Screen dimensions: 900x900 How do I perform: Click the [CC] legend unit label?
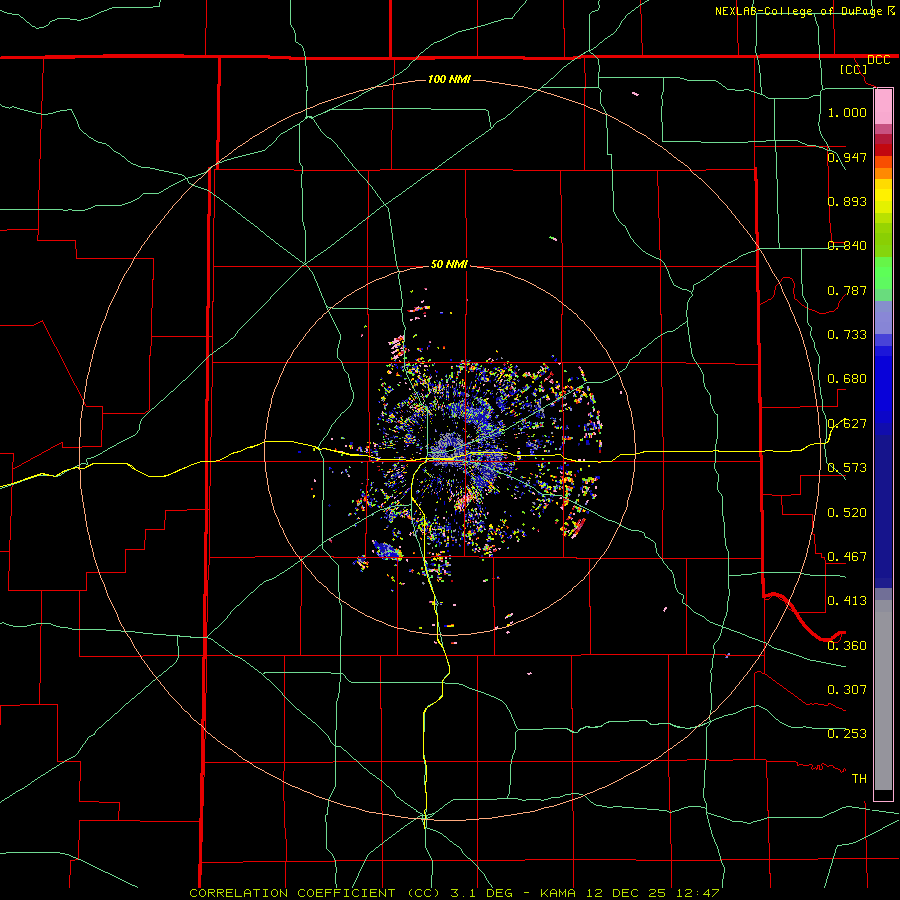coord(854,69)
